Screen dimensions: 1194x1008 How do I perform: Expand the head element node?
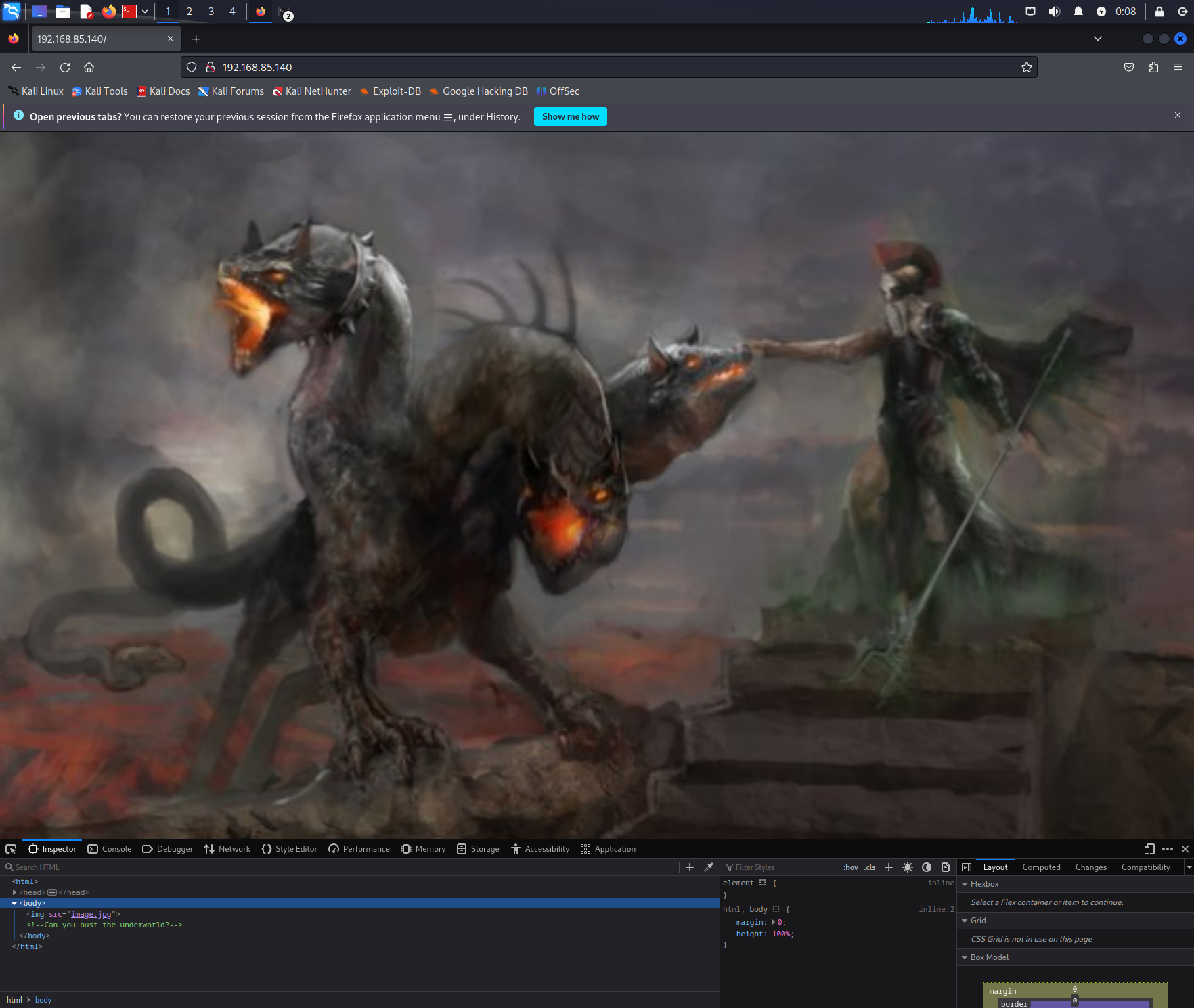click(14, 892)
